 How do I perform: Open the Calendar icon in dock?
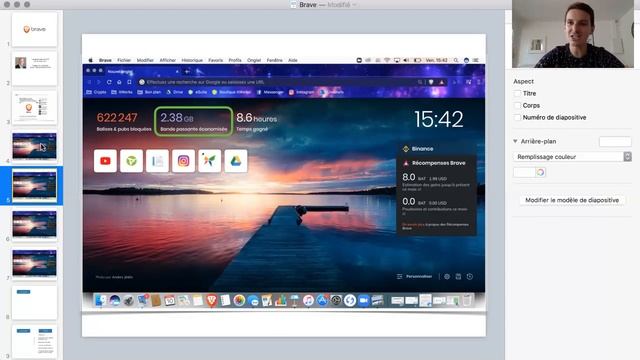(x=170, y=301)
